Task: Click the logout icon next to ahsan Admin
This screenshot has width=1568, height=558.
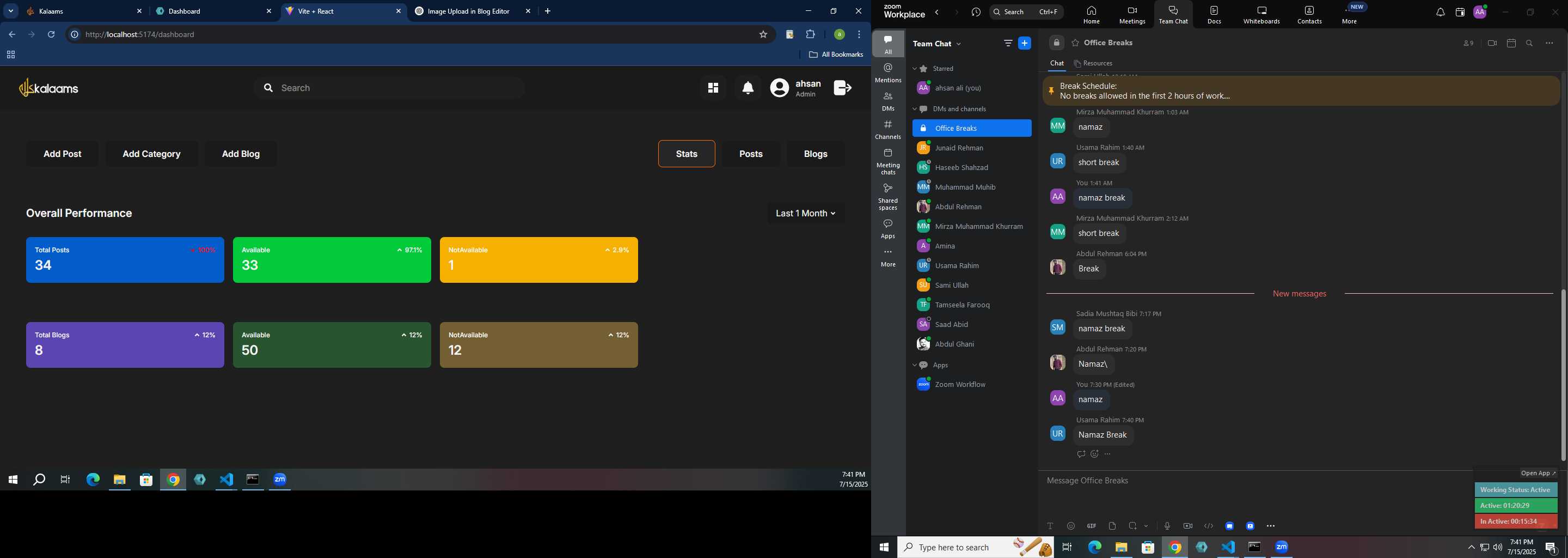Action: coord(842,88)
